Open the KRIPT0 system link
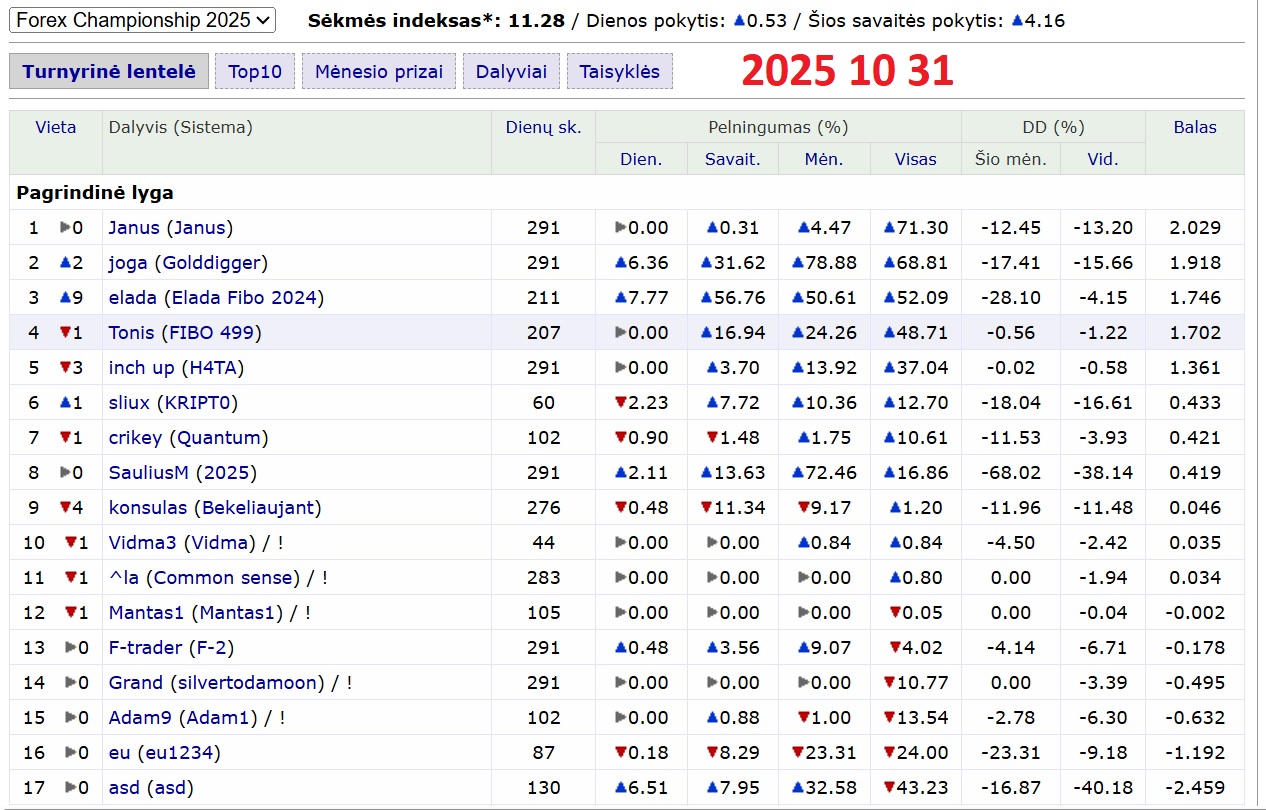The width and height of the screenshot is (1266, 810). pos(197,403)
